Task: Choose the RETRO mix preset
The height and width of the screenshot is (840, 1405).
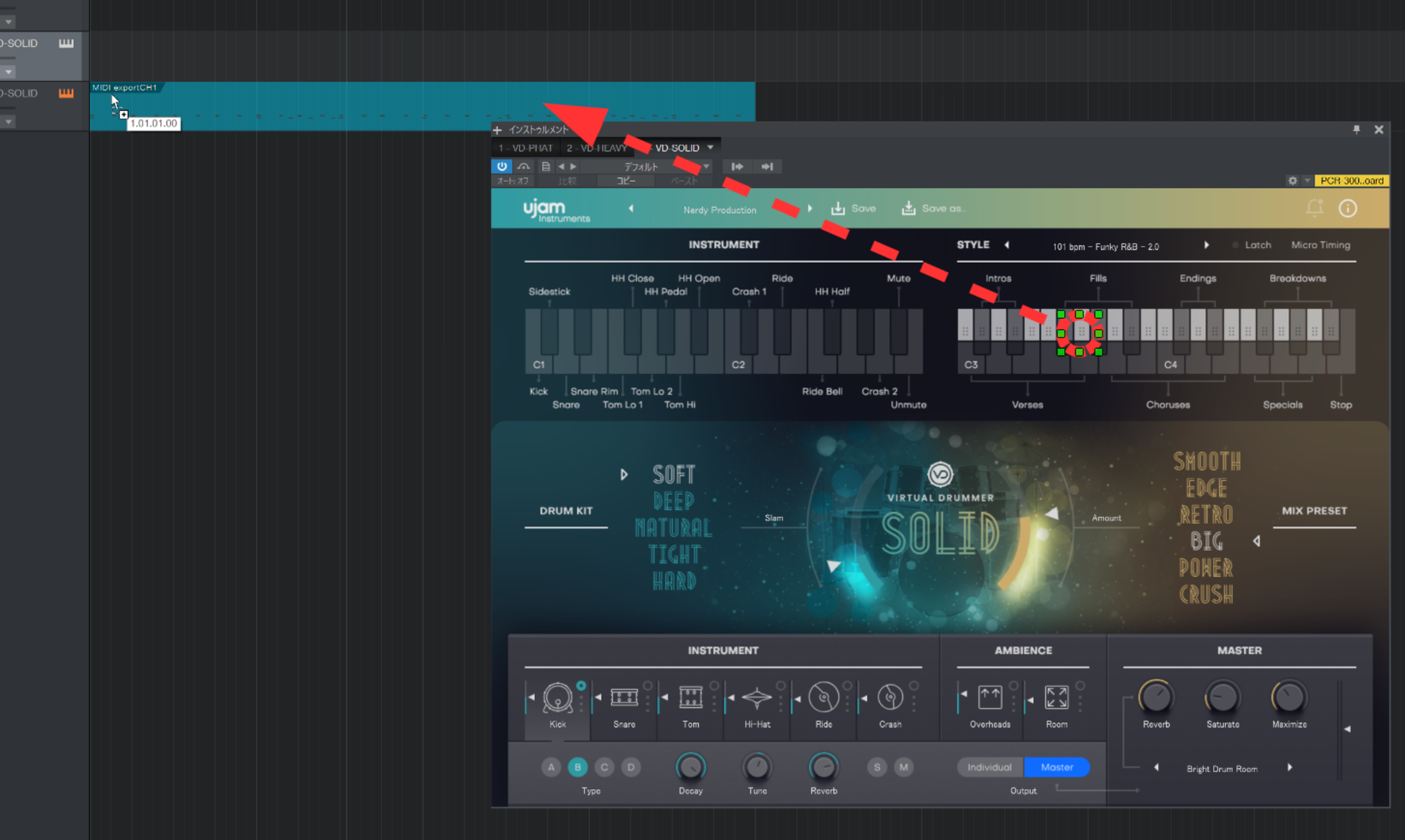Action: coord(1206,515)
